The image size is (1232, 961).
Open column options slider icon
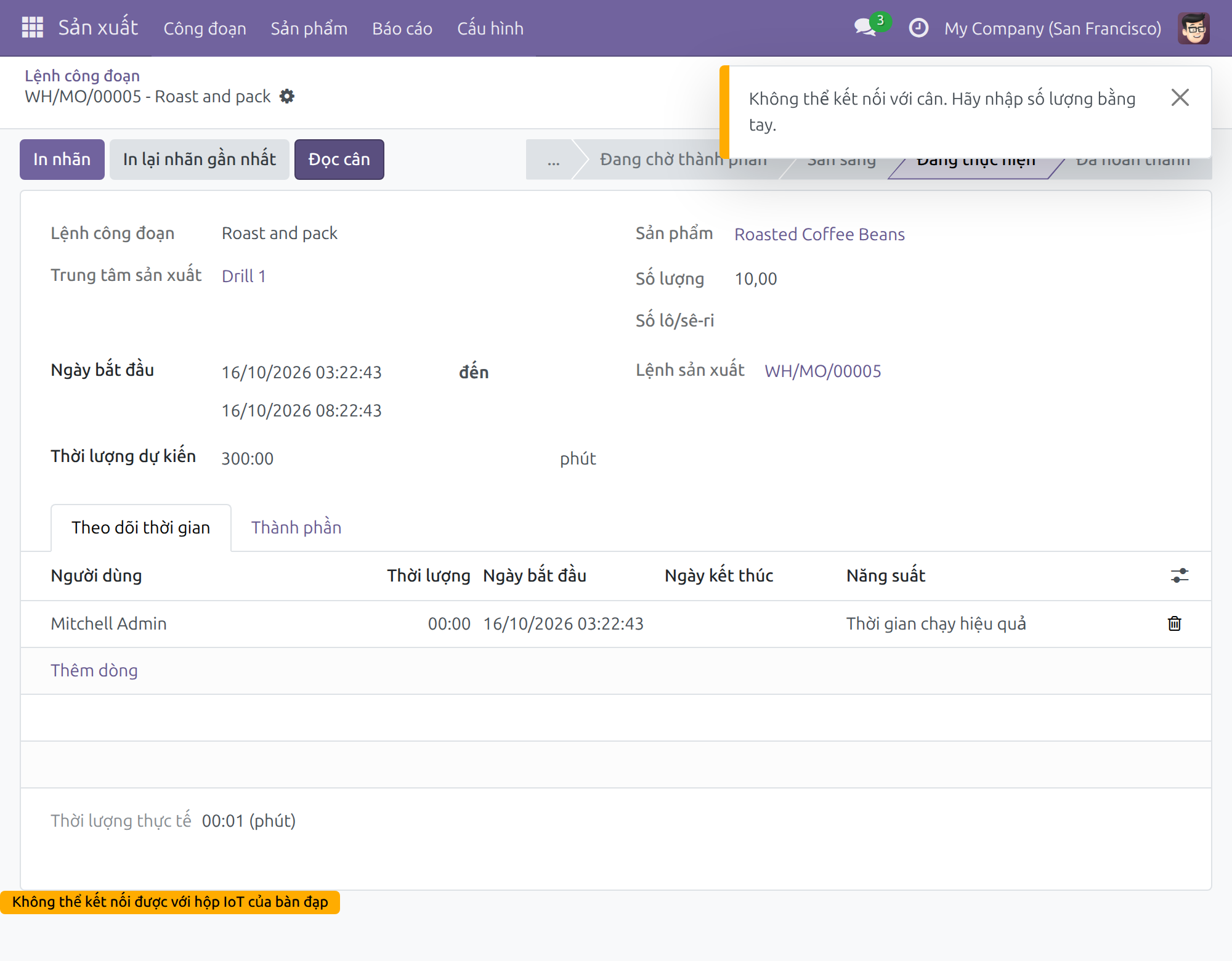(1179, 576)
